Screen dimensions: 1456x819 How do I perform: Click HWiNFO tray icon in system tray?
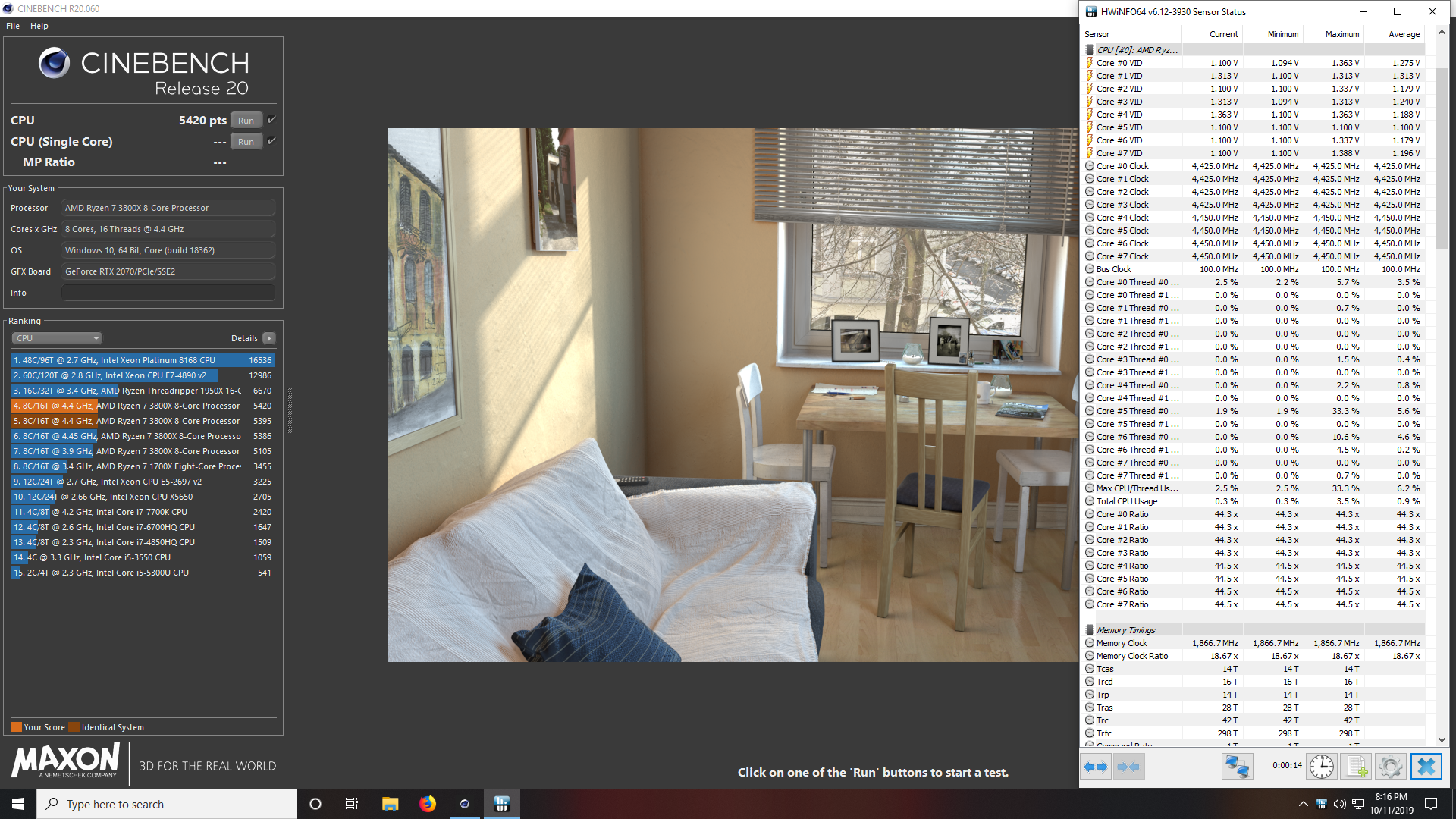[x=1322, y=804]
